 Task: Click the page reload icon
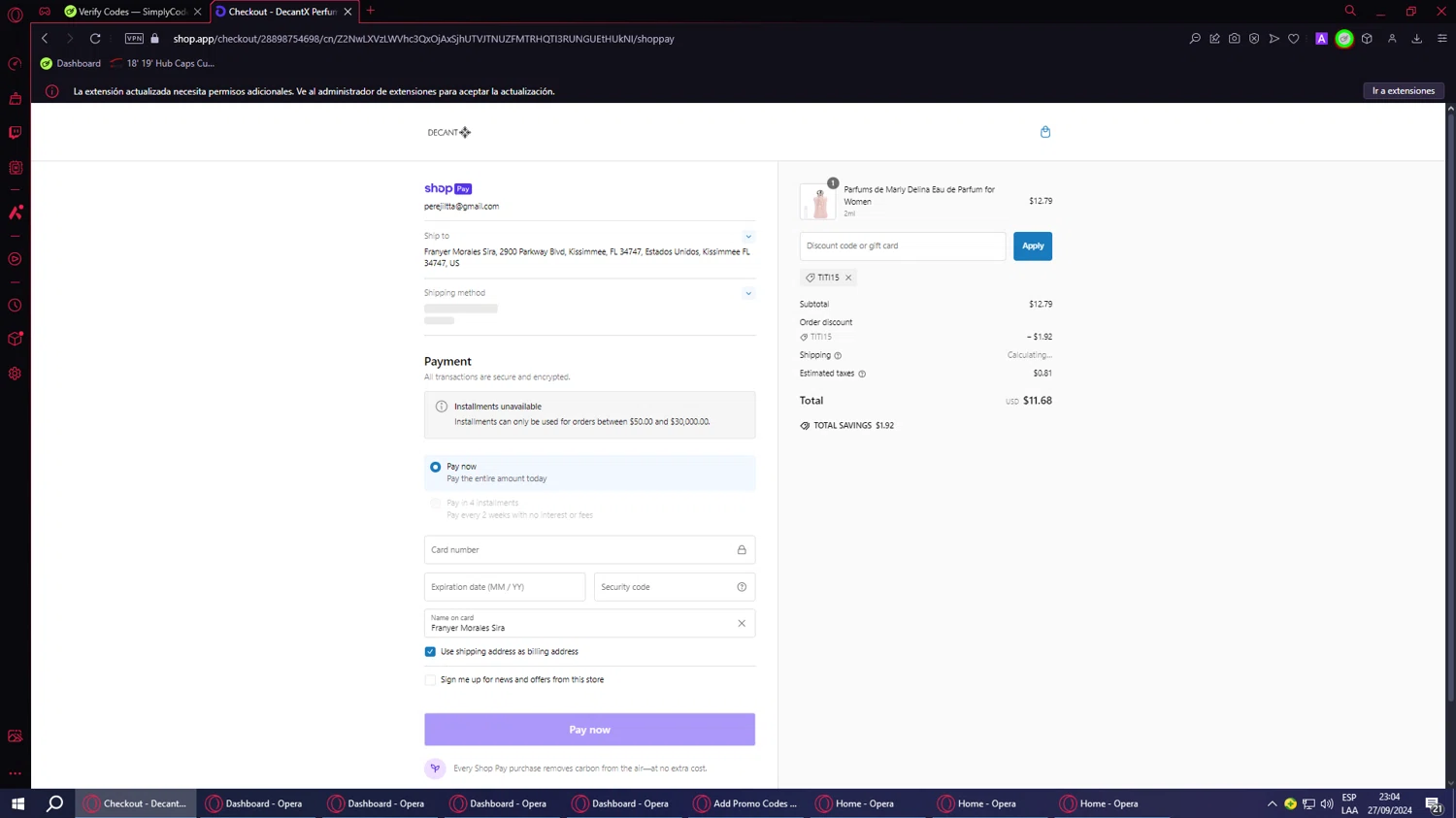[x=95, y=39]
